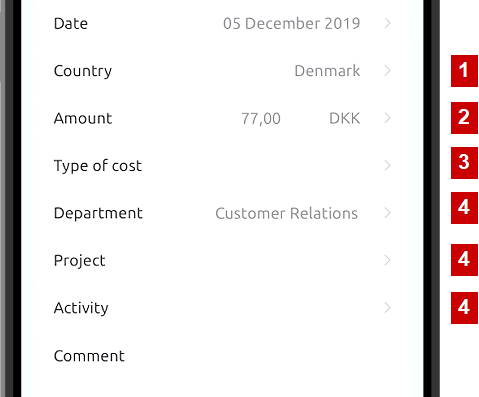Open the Amount row chevron
Image resolution: width=479 pixels, height=397 pixels.
[x=387, y=118]
